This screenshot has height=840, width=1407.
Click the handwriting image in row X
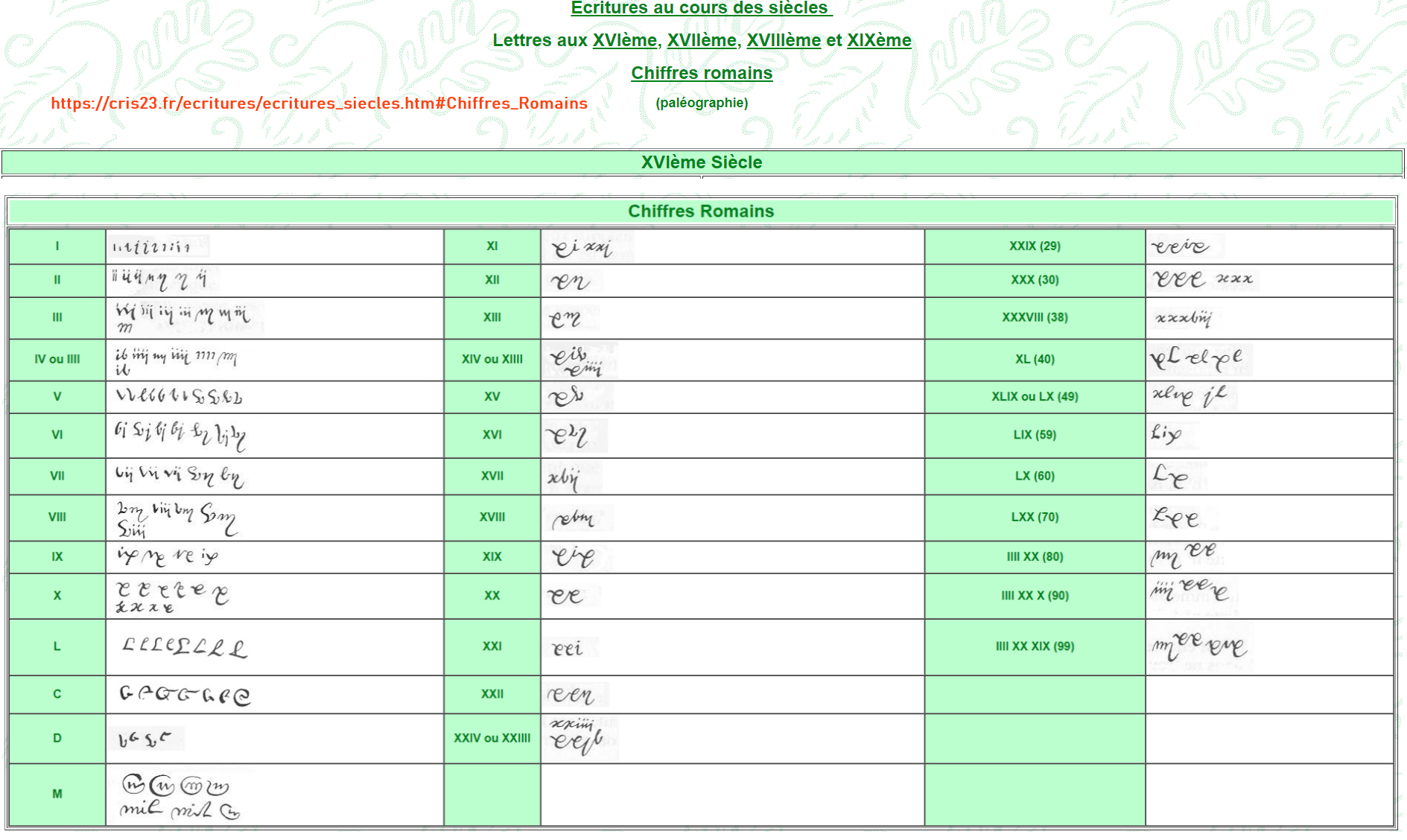171,596
